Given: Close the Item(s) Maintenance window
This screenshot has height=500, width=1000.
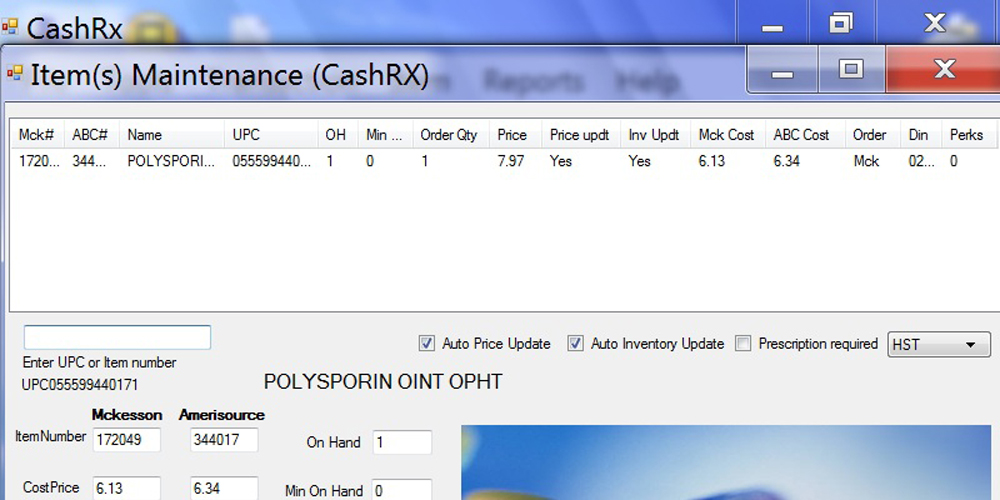Looking at the screenshot, I should point(943,69).
